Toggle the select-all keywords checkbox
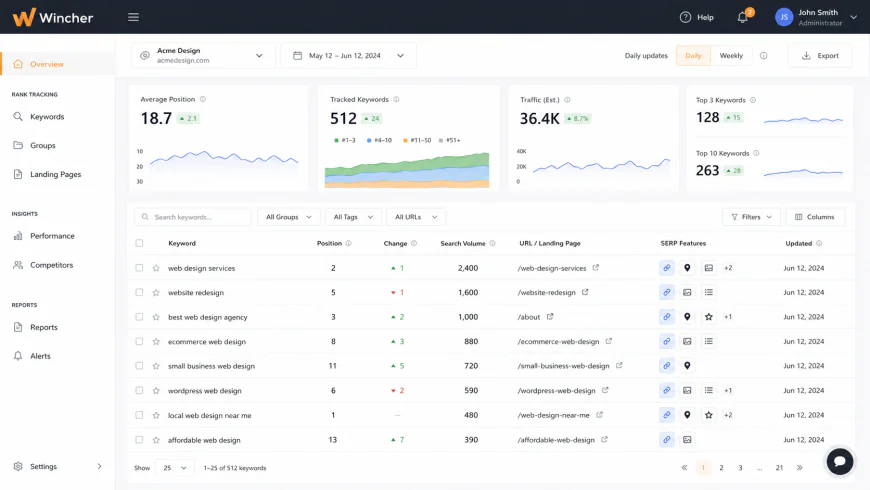 (139, 243)
